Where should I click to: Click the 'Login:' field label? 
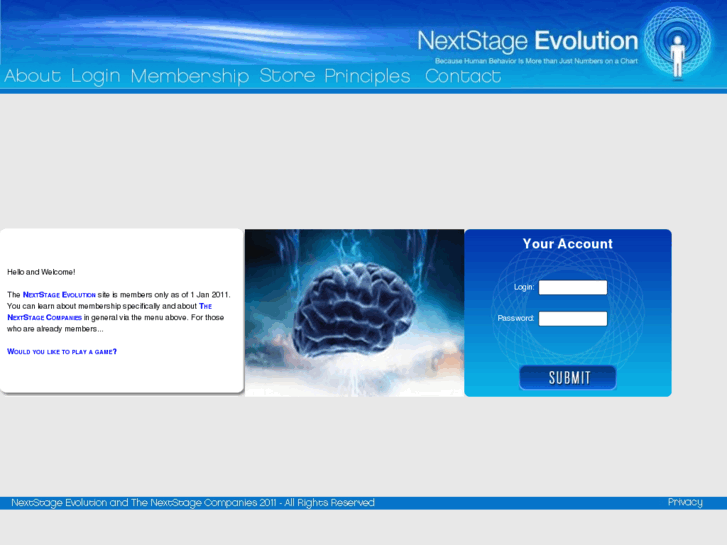[524, 288]
